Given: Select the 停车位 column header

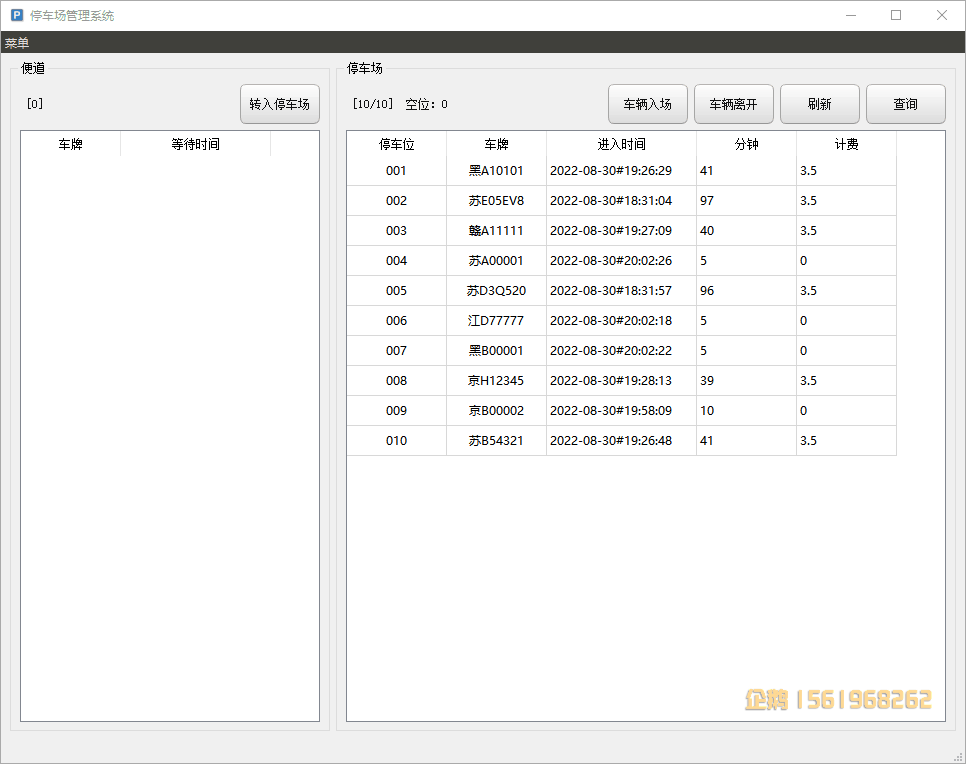Looking at the screenshot, I should pos(396,144).
